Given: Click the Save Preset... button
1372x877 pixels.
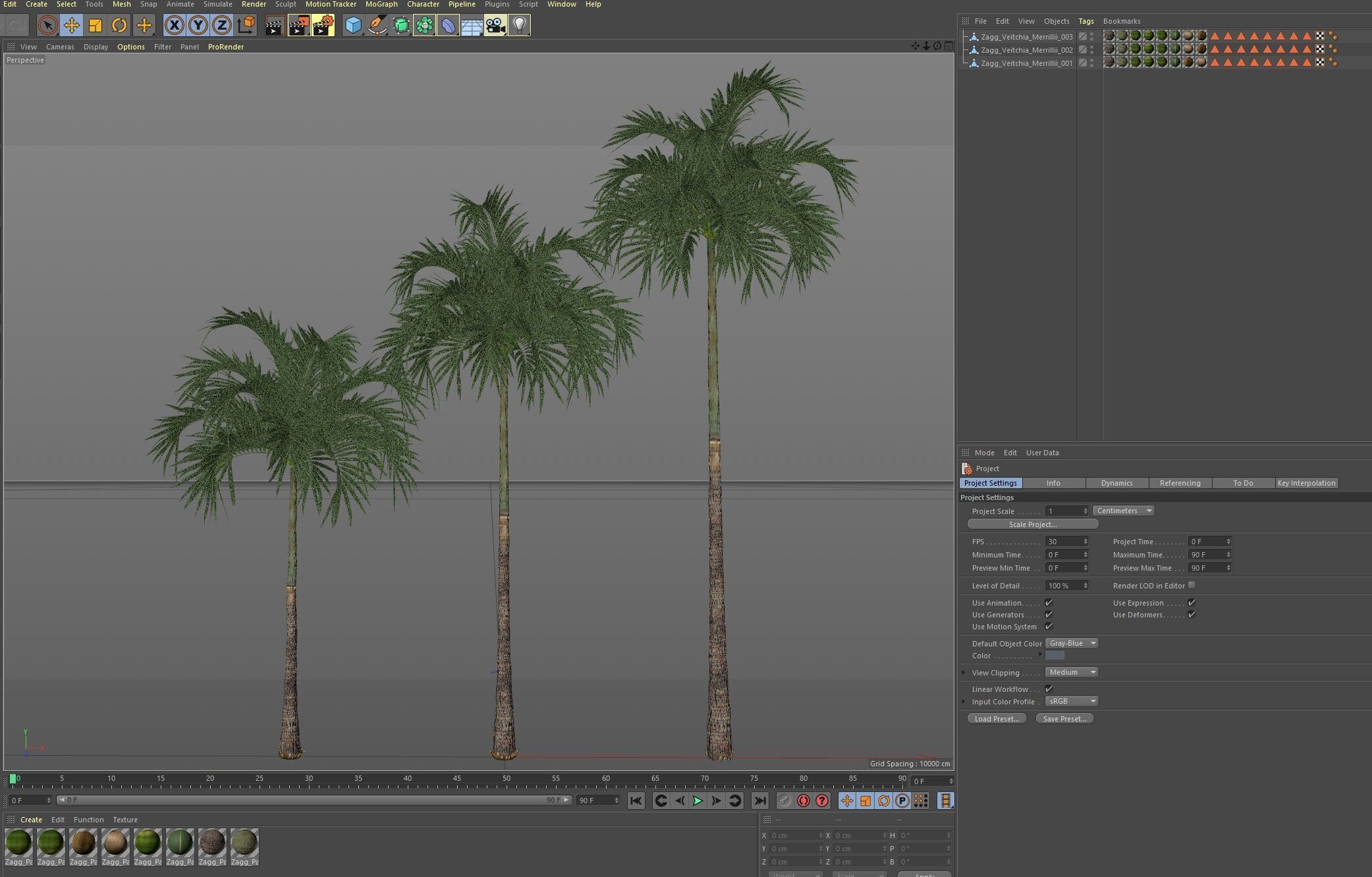Looking at the screenshot, I should pyautogui.click(x=1064, y=719).
